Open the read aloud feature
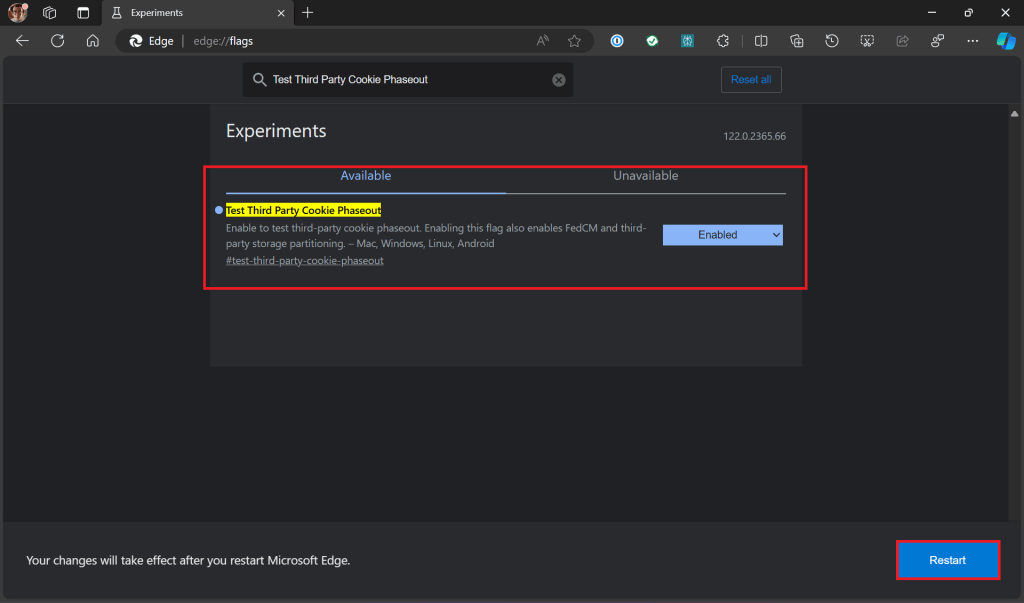The width and height of the screenshot is (1024, 603). click(541, 41)
